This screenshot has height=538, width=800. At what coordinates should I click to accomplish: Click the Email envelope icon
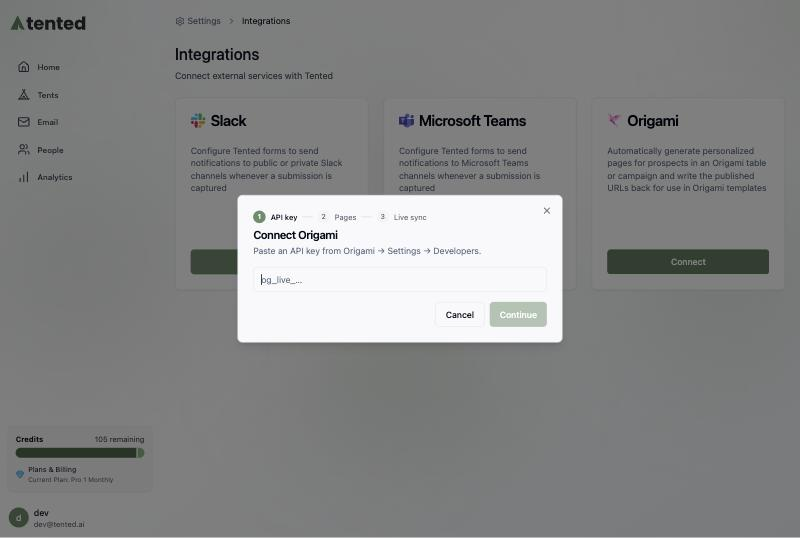click(x=23, y=122)
